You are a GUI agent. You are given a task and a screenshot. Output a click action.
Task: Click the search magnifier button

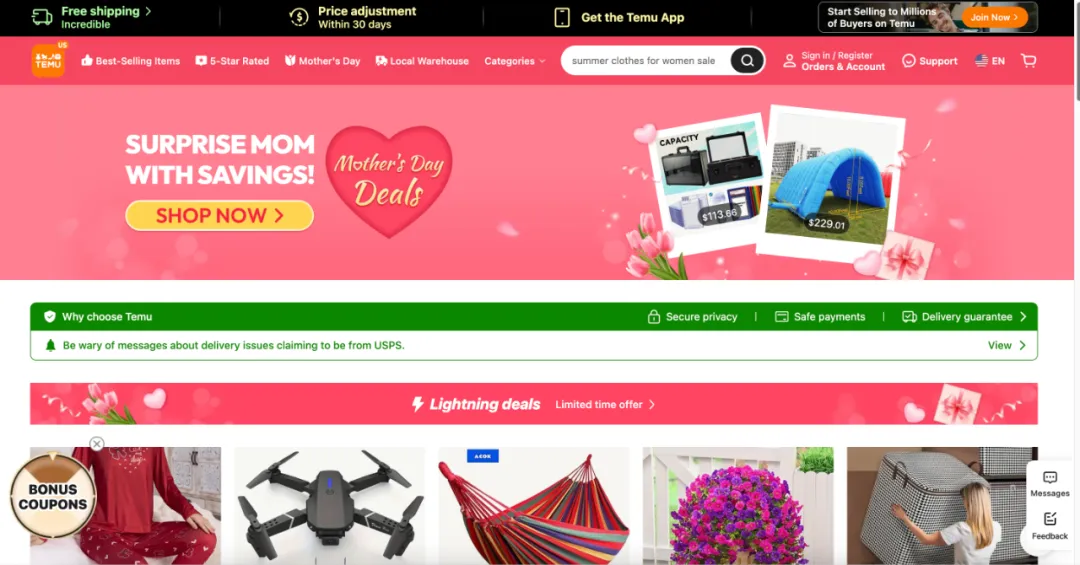coord(747,61)
